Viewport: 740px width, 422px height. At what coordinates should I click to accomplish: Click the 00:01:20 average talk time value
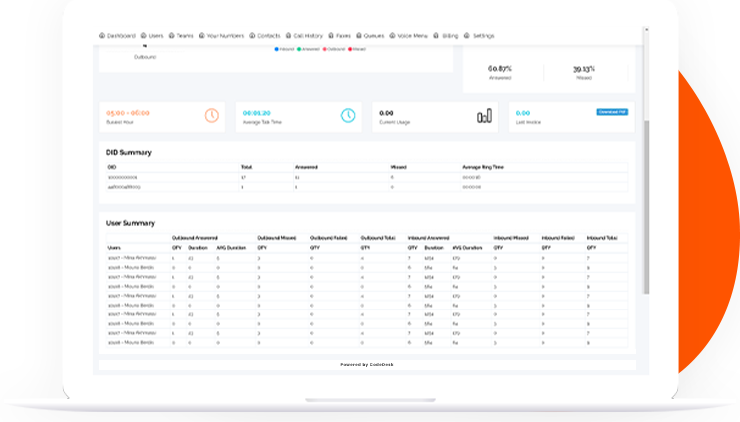coord(257,113)
